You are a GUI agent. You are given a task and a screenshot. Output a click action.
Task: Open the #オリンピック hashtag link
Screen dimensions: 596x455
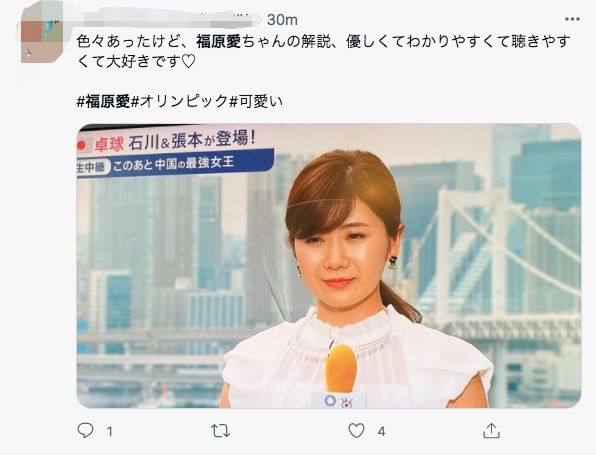(x=179, y=101)
